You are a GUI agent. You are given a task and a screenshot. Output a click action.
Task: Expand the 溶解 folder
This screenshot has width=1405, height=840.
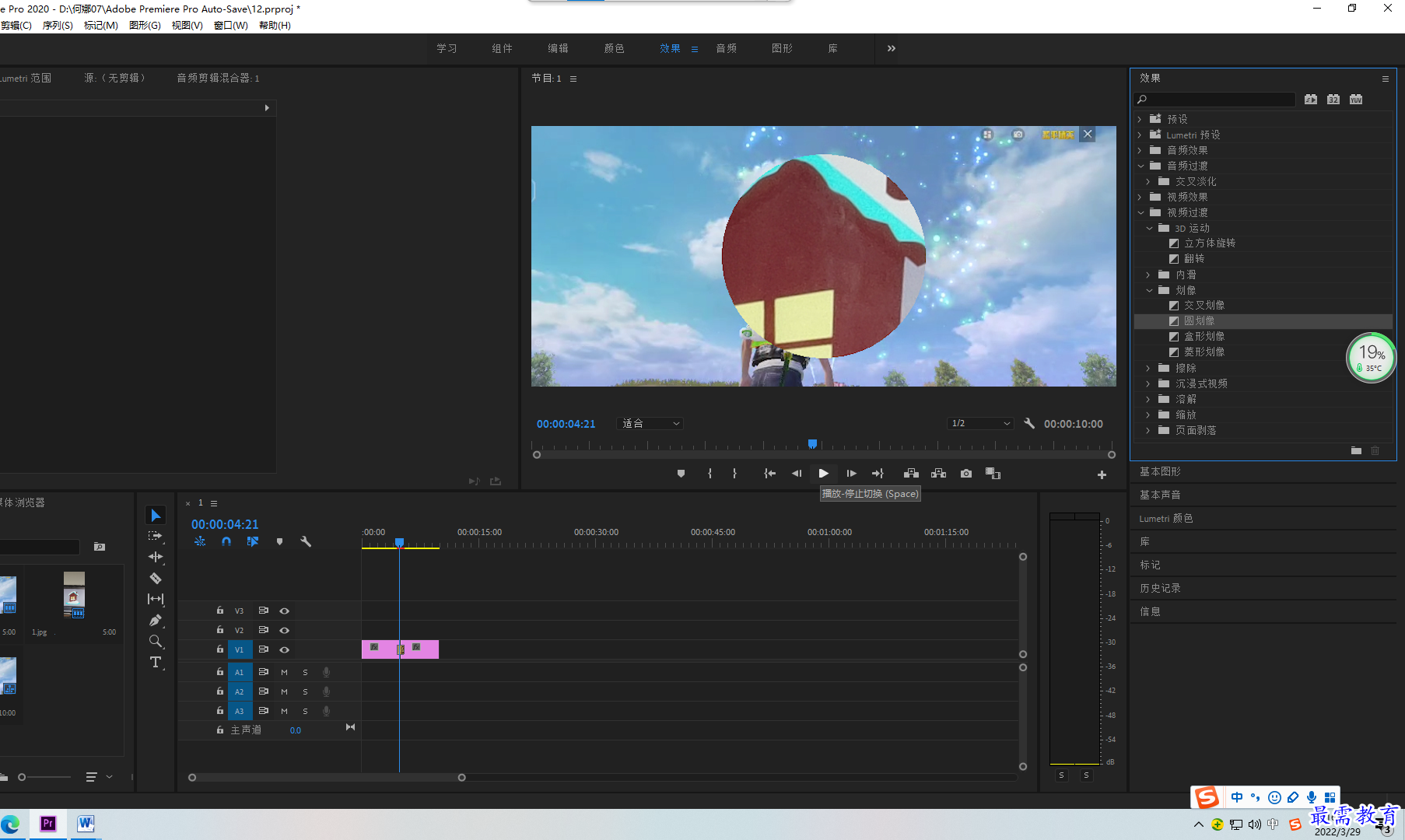click(x=1148, y=399)
